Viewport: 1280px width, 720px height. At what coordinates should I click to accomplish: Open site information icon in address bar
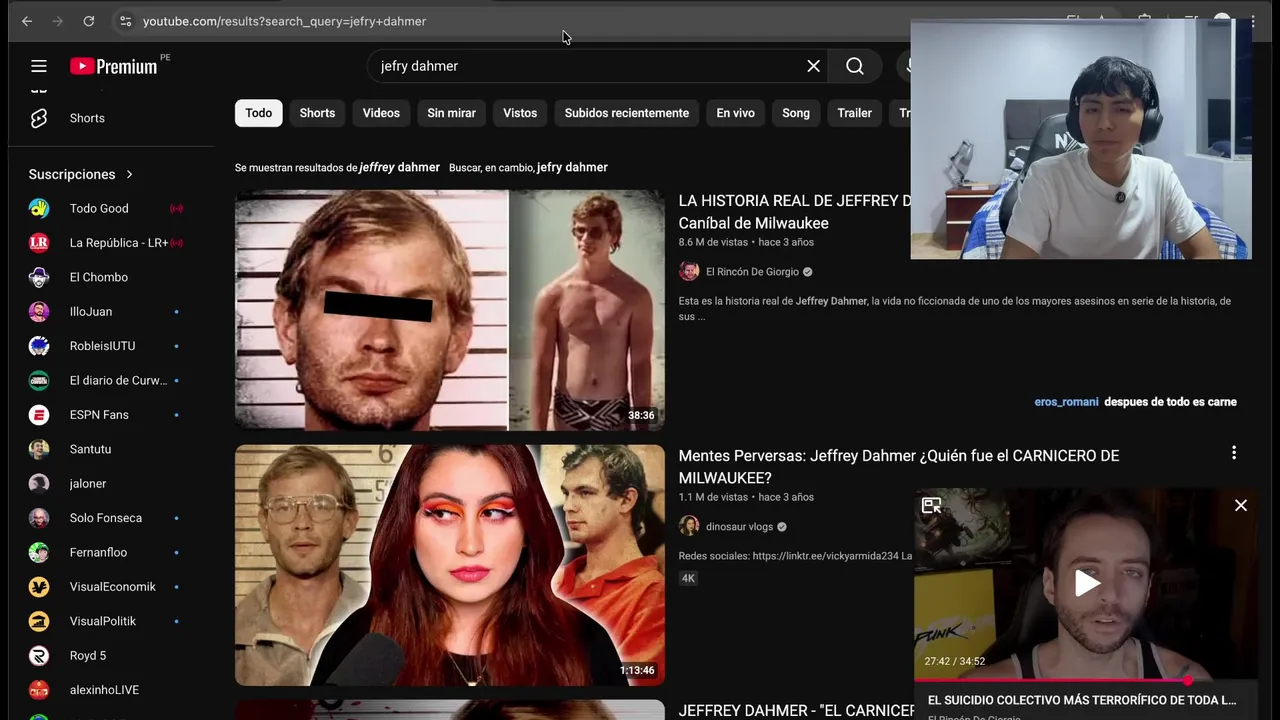tap(125, 21)
